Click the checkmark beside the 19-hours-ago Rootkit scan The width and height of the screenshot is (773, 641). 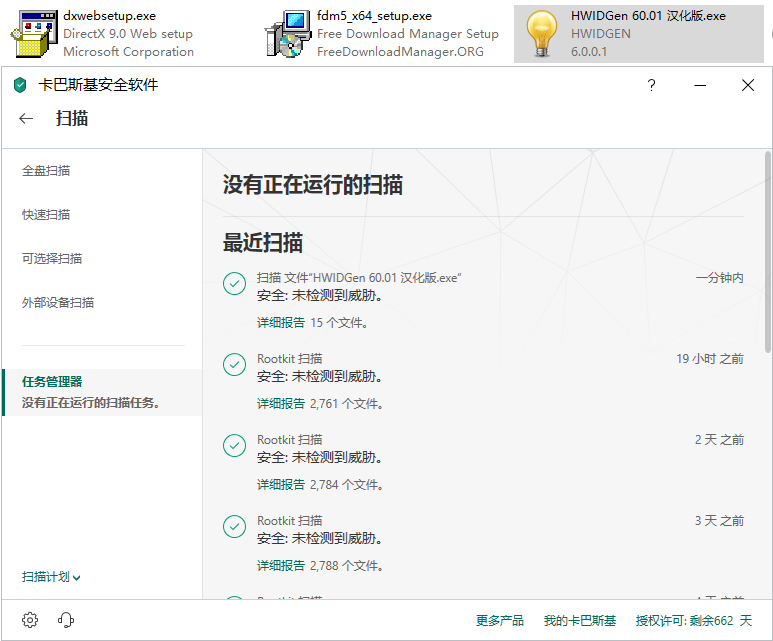pyautogui.click(x=235, y=364)
